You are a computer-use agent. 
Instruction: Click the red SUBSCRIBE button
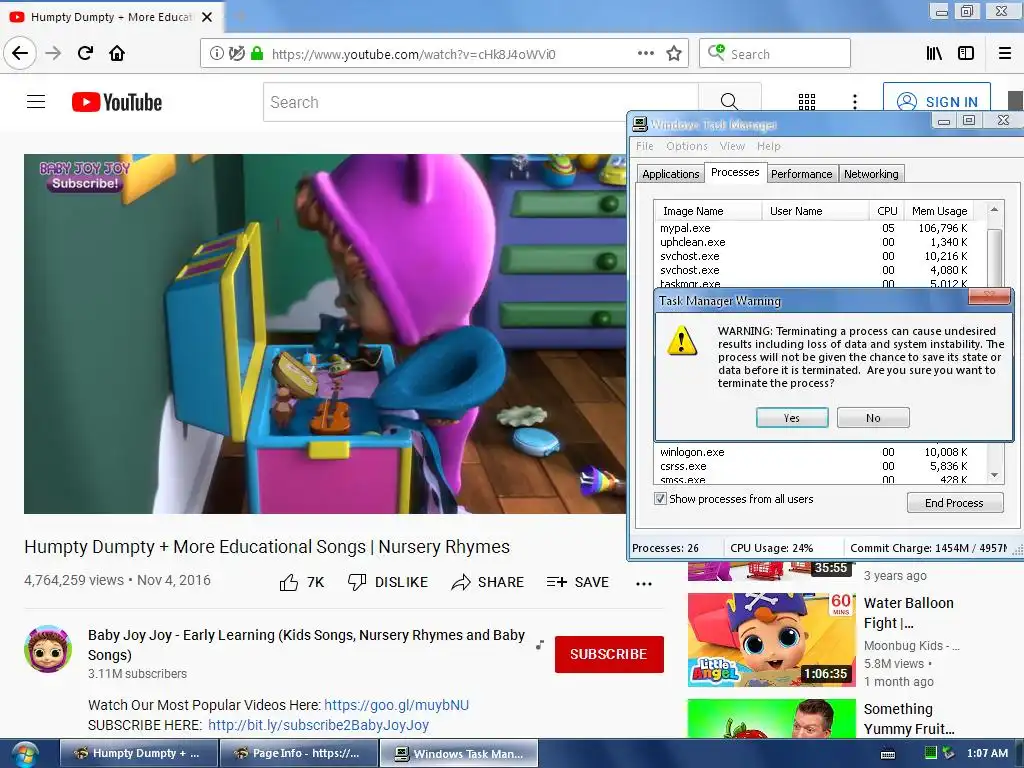[x=609, y=654]
